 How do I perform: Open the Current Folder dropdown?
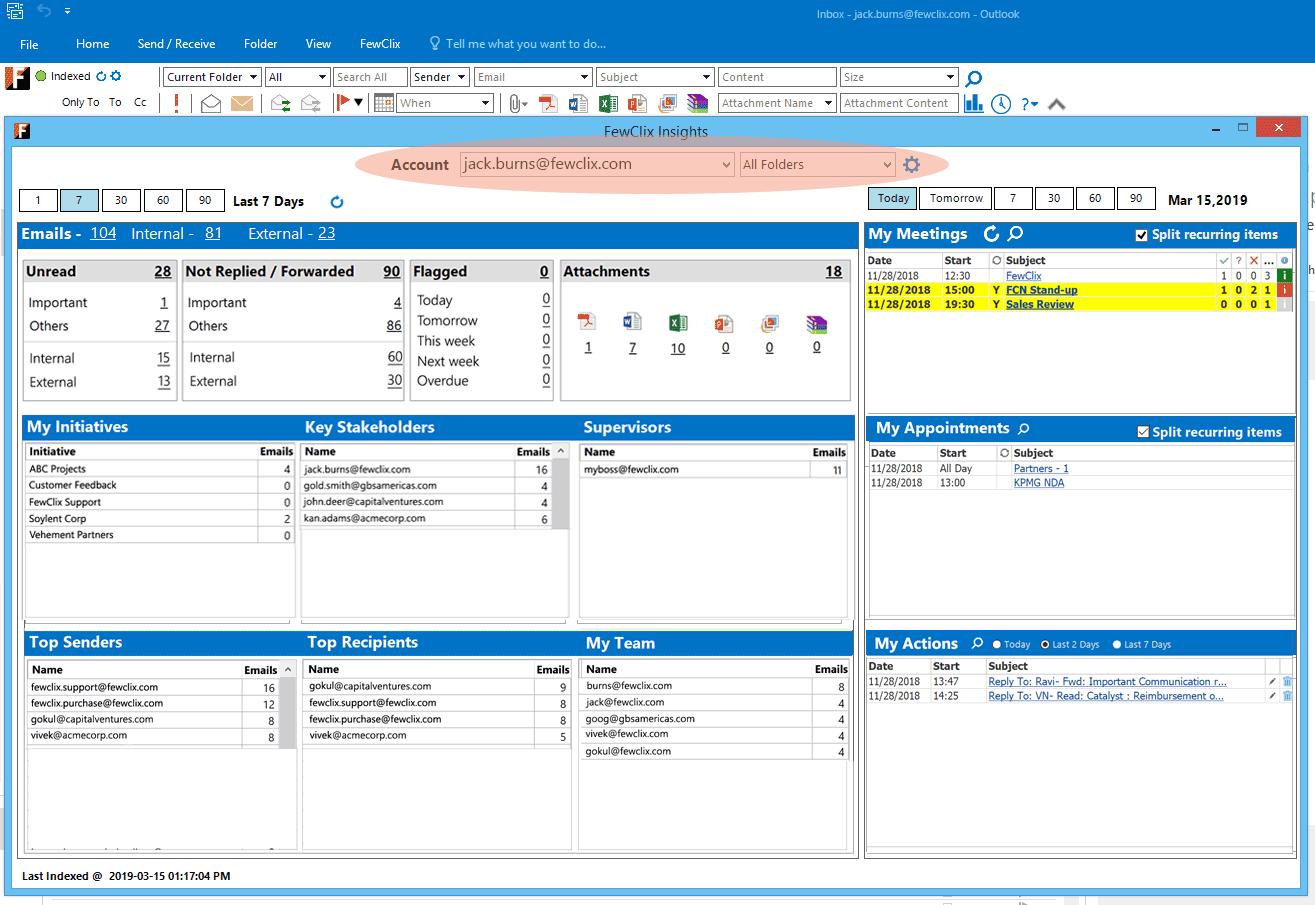tap(212, 77)
